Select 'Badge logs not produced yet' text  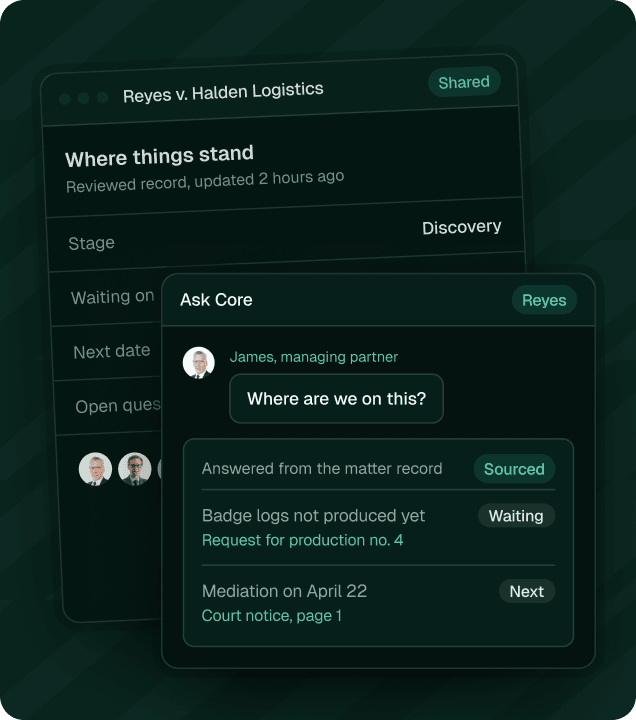tap(313, 516)
